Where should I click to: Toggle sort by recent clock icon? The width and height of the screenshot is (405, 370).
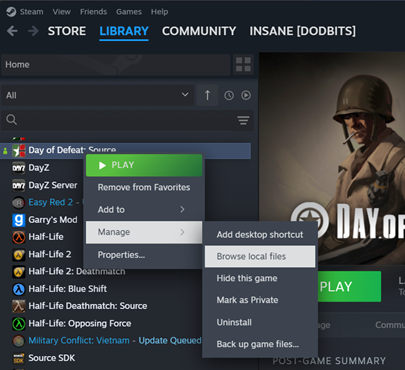click(x=229, y=95)
